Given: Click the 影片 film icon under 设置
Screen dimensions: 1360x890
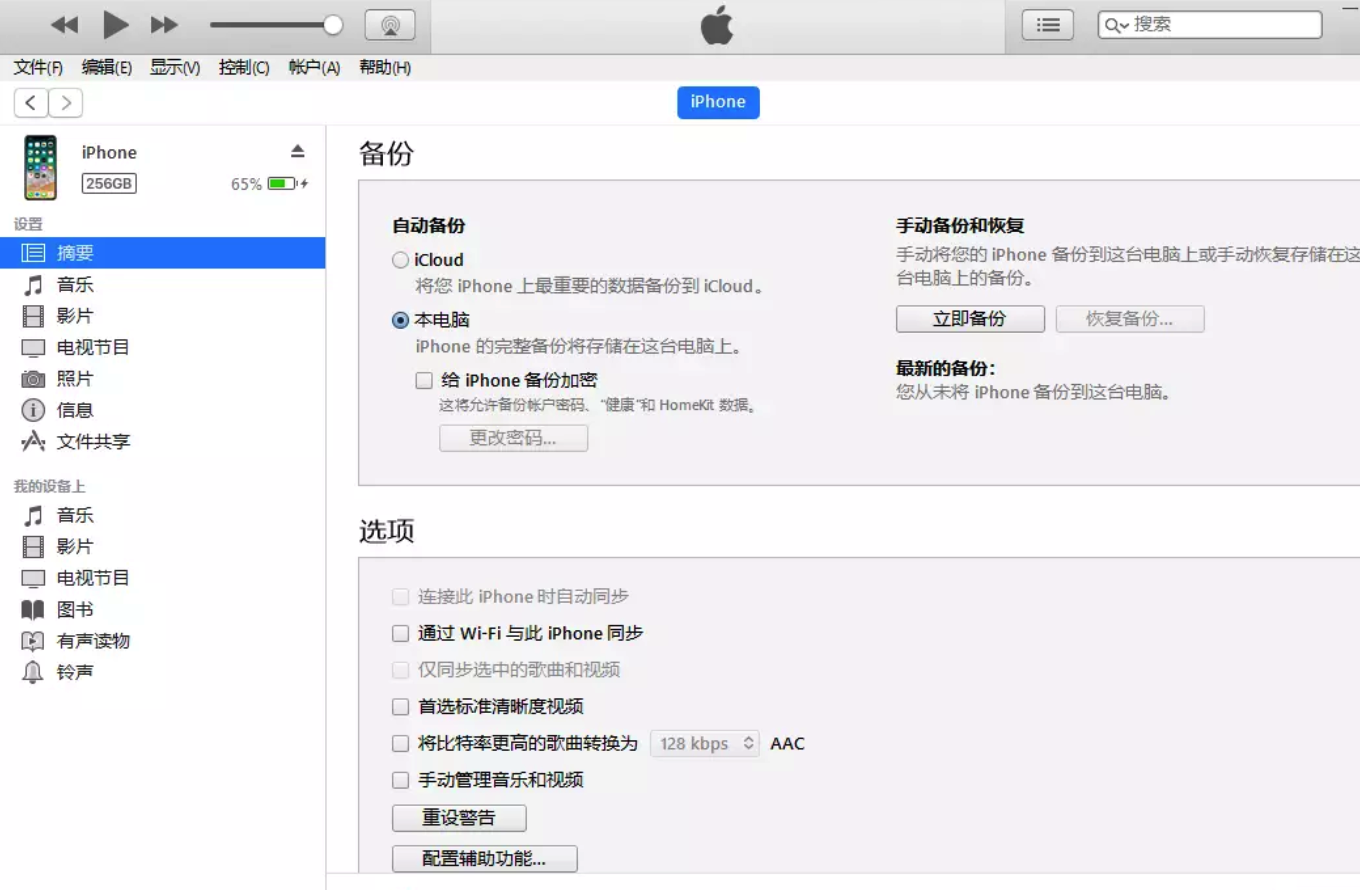Looking at the screenshot, I should click(x=34, y=316).
